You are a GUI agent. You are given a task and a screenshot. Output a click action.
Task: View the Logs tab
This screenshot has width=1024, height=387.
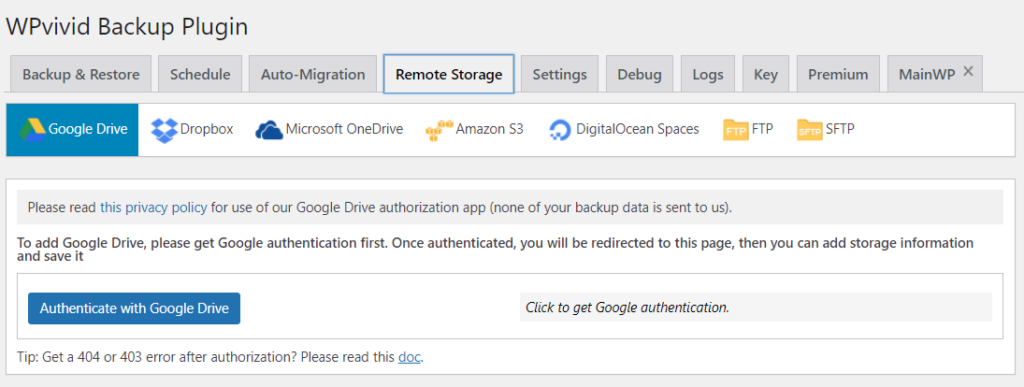point(708,74)
